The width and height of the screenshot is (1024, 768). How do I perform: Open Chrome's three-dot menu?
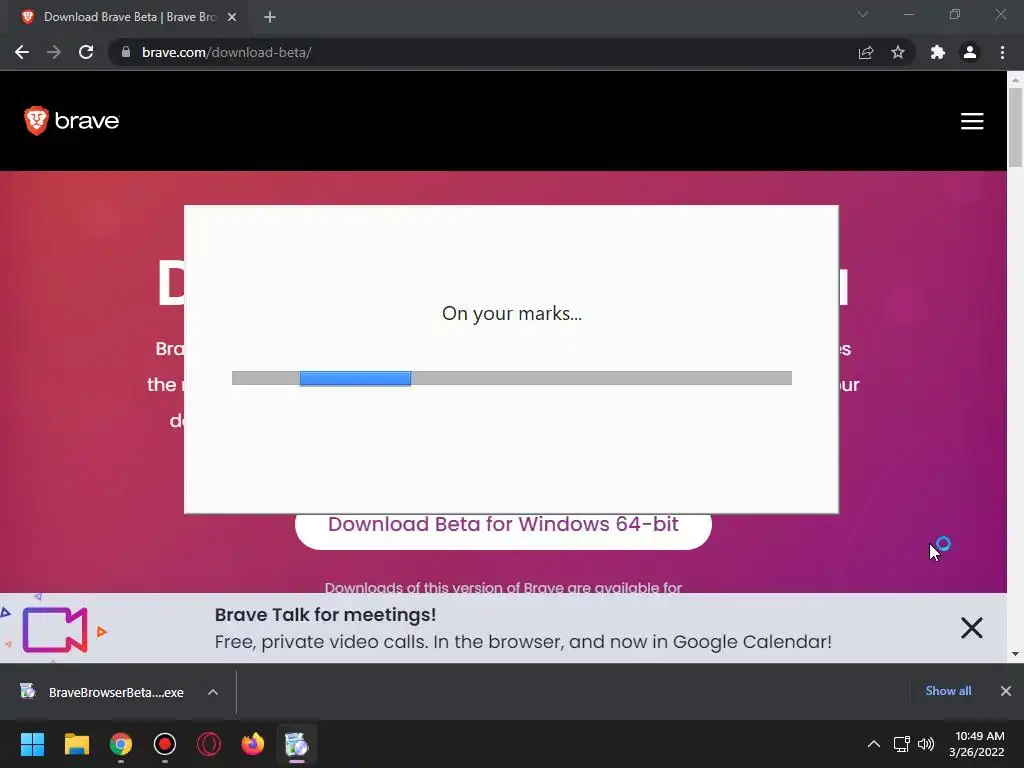tap(1002, 52)
